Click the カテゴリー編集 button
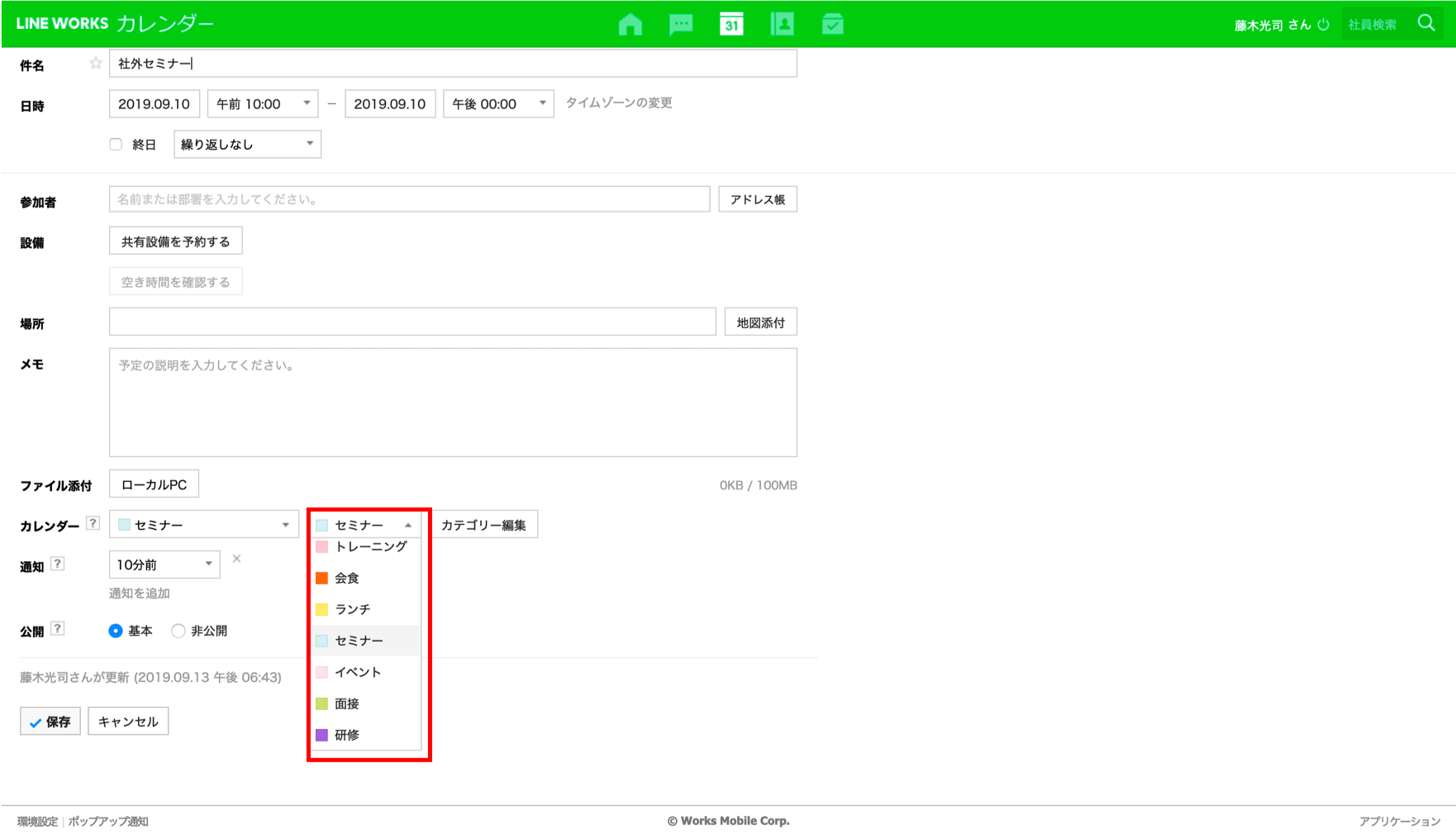This screenshot has width=1456, height=835. (483, 525)
